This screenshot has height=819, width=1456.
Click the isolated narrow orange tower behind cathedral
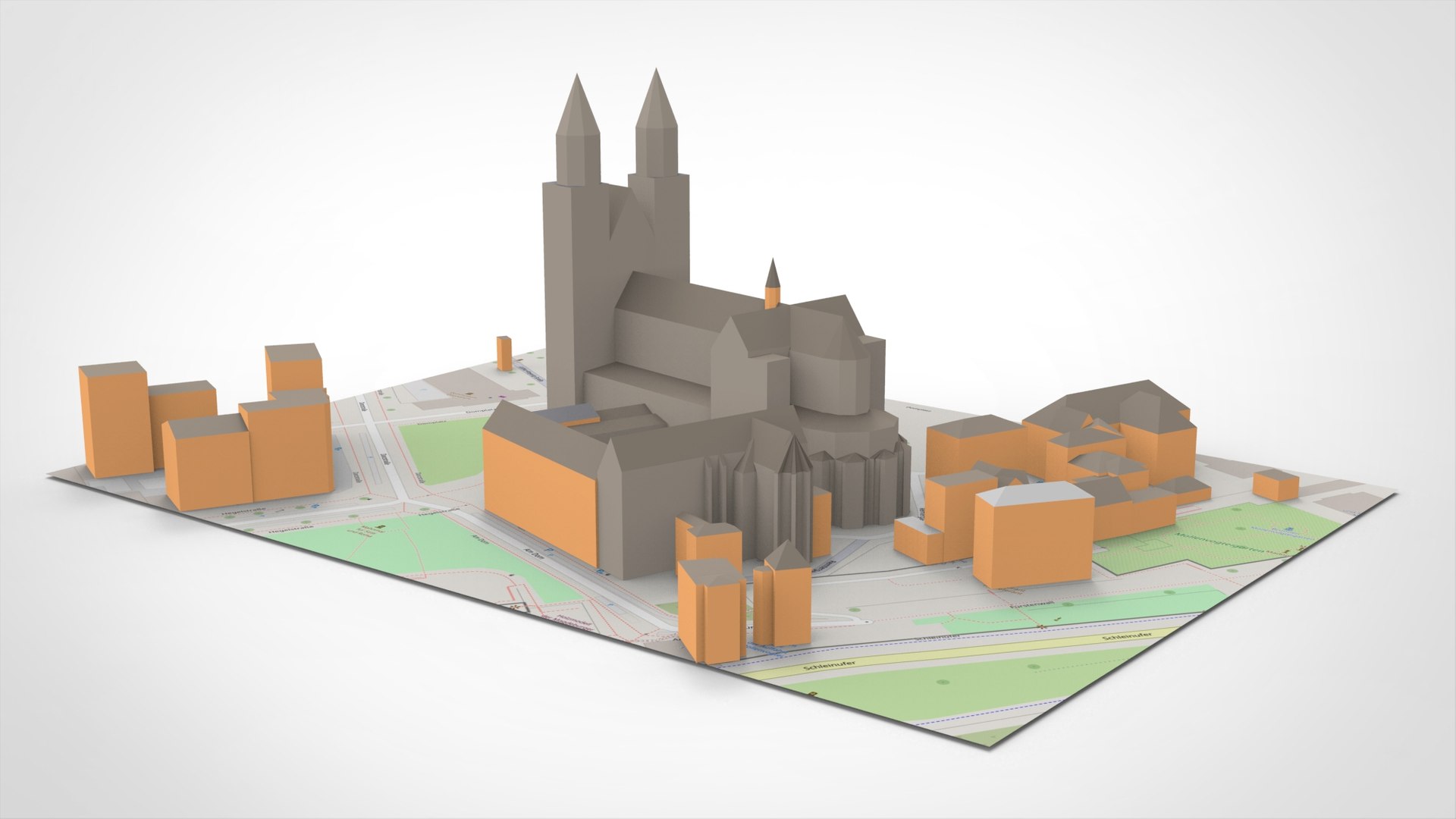pos(504,354)
